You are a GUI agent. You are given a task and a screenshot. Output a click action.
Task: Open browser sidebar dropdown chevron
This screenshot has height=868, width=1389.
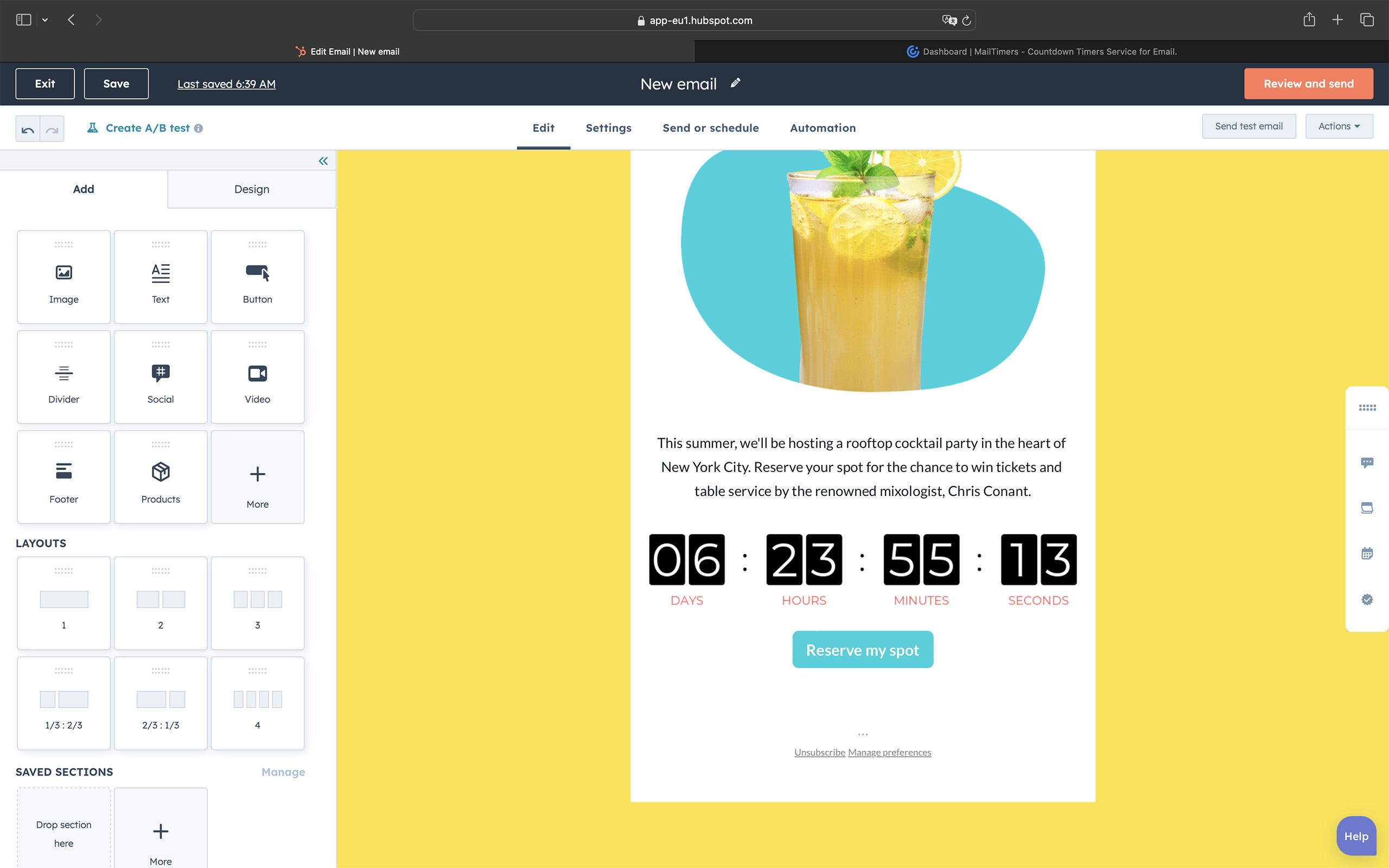45,20
